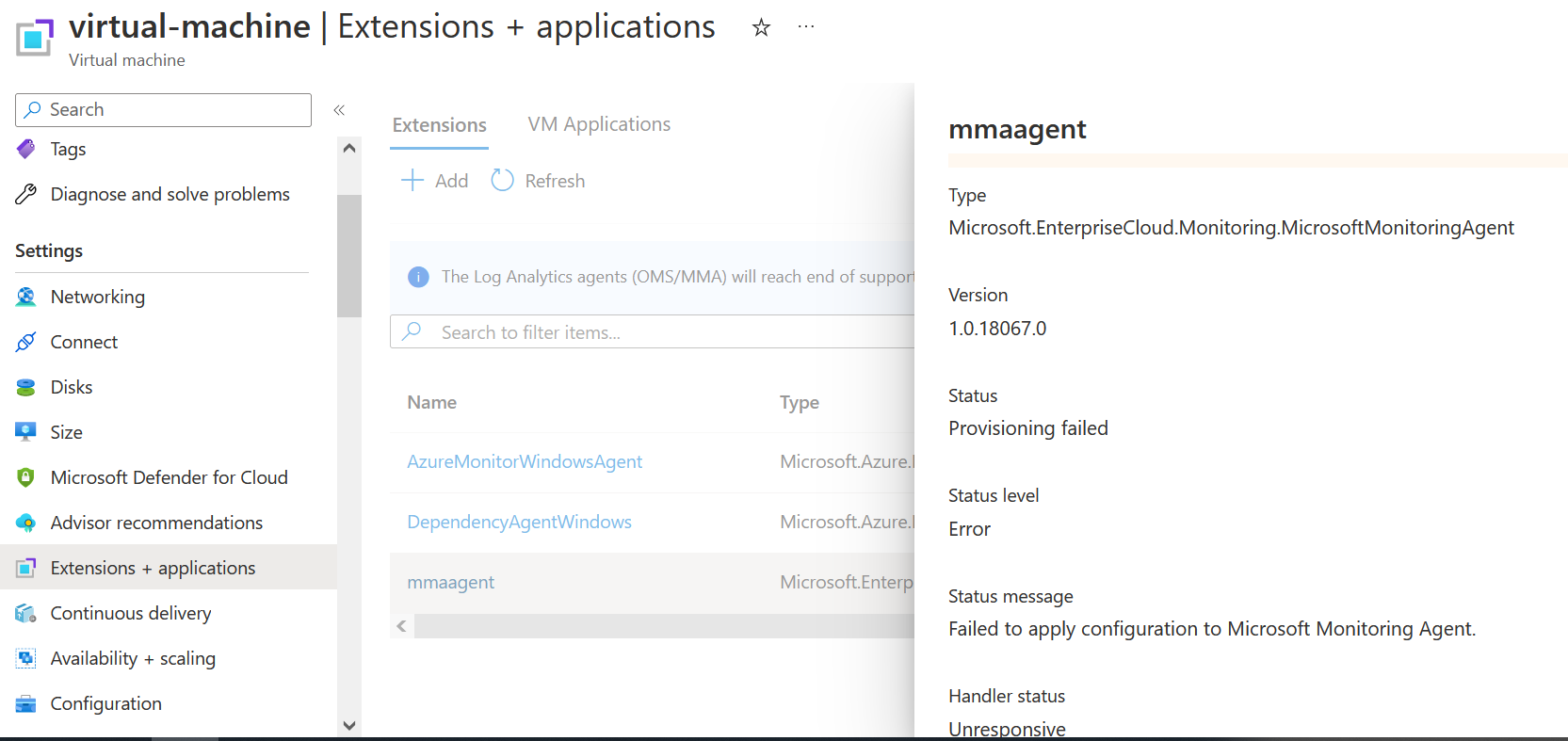Open the Connect page icon
This screenshot has height=741, width=1568.
click(26, 342)
